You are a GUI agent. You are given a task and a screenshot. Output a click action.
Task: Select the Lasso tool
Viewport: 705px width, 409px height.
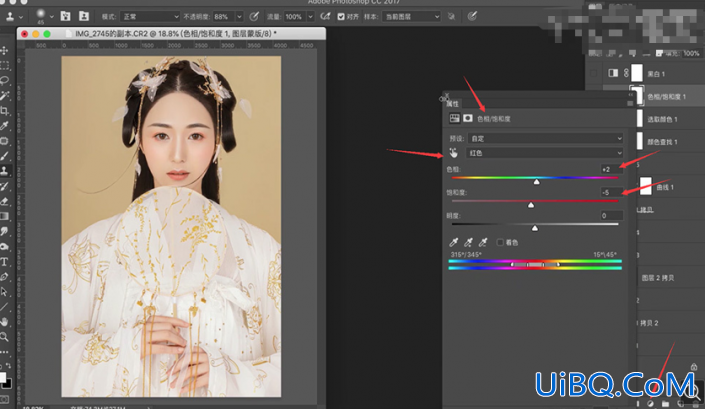[x=4, y=80]
